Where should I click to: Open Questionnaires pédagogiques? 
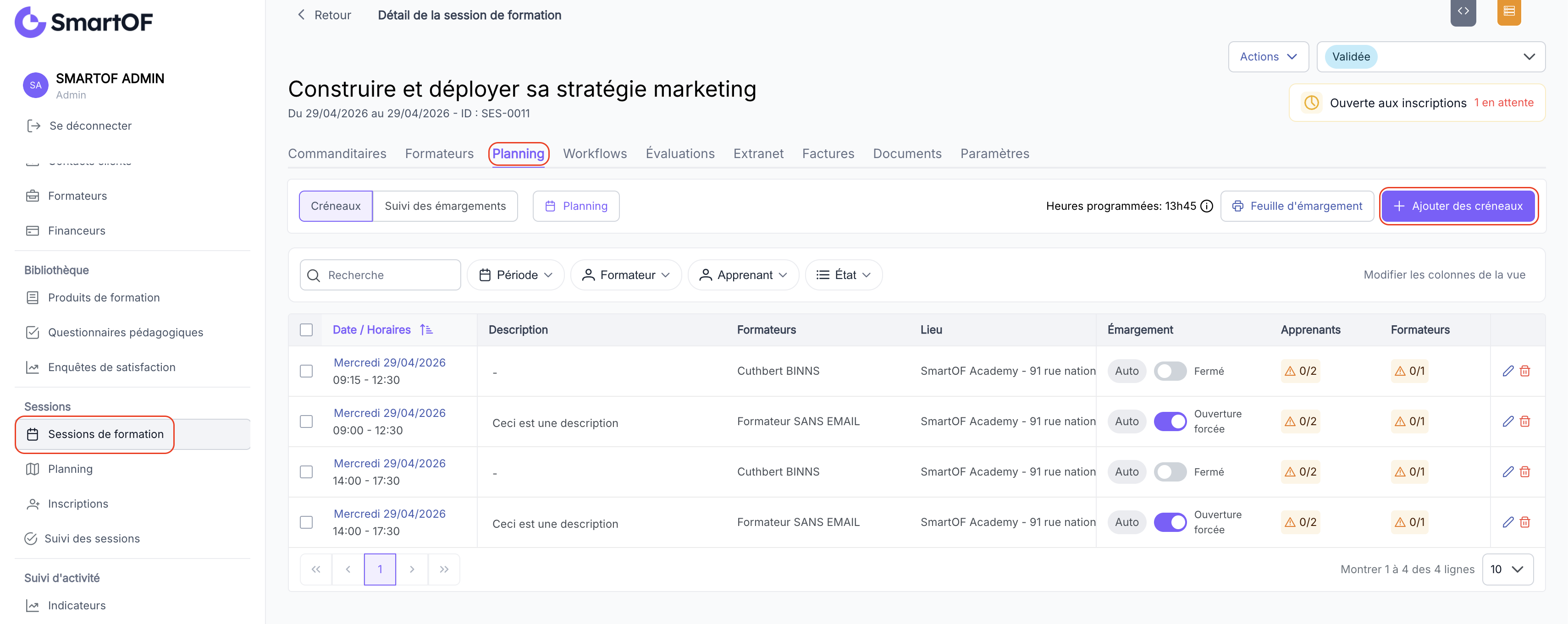pos(125,332)
